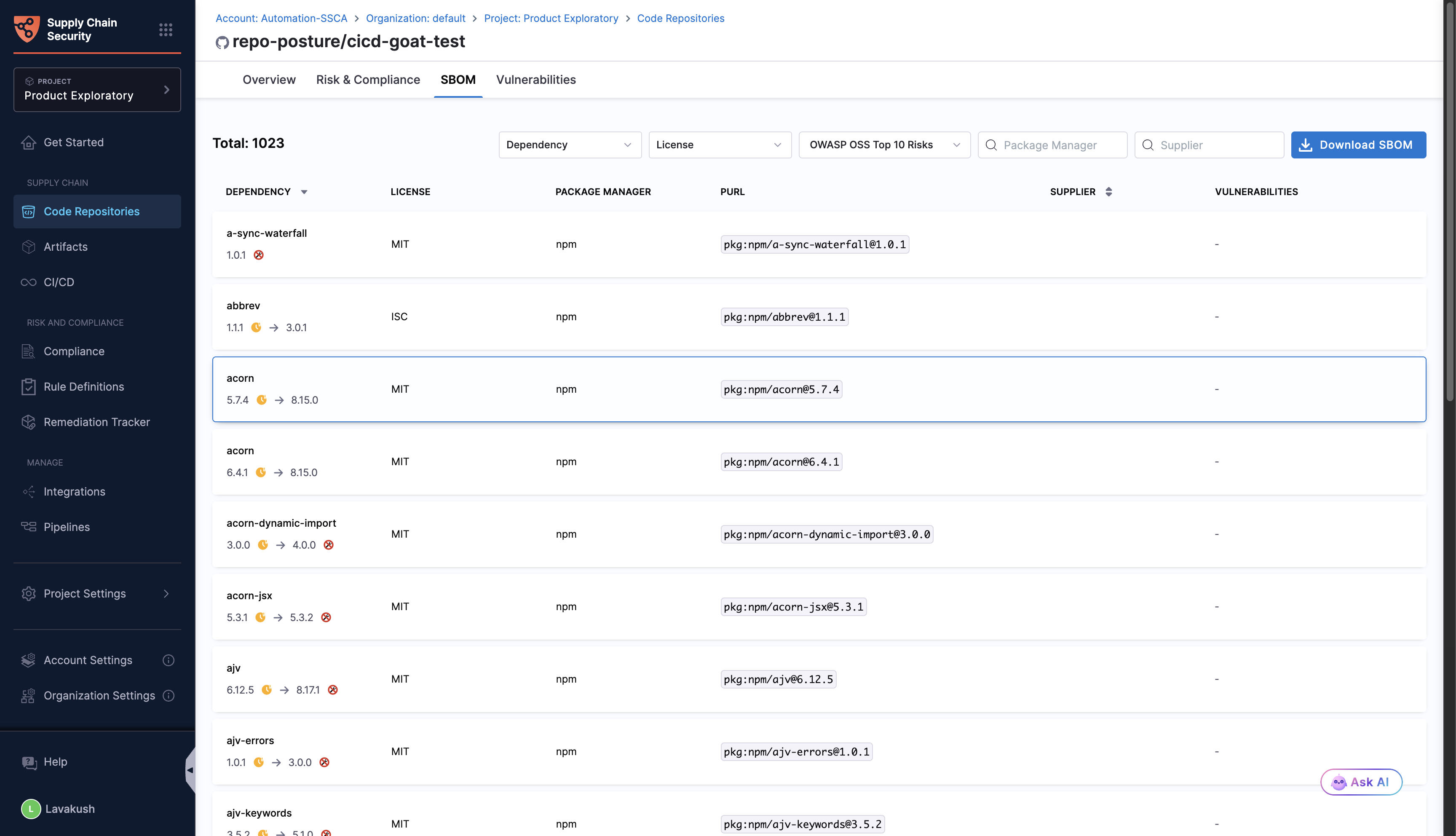
Task: Collapse the sidebar with the arrow handle
Action: [190, 771]
